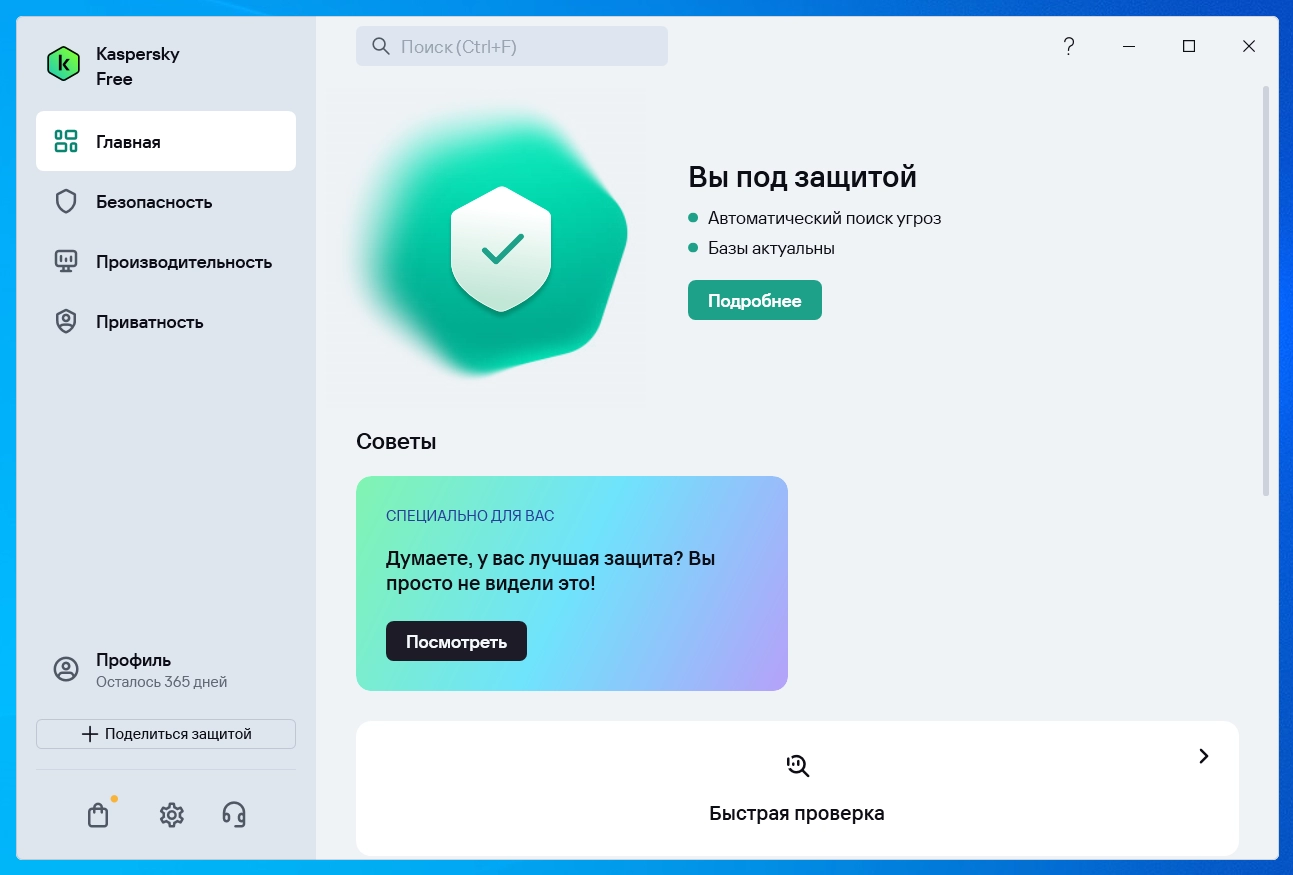The image size is (1293, 875).
Task: Click the large green protection shield
Action: point(501,249)
